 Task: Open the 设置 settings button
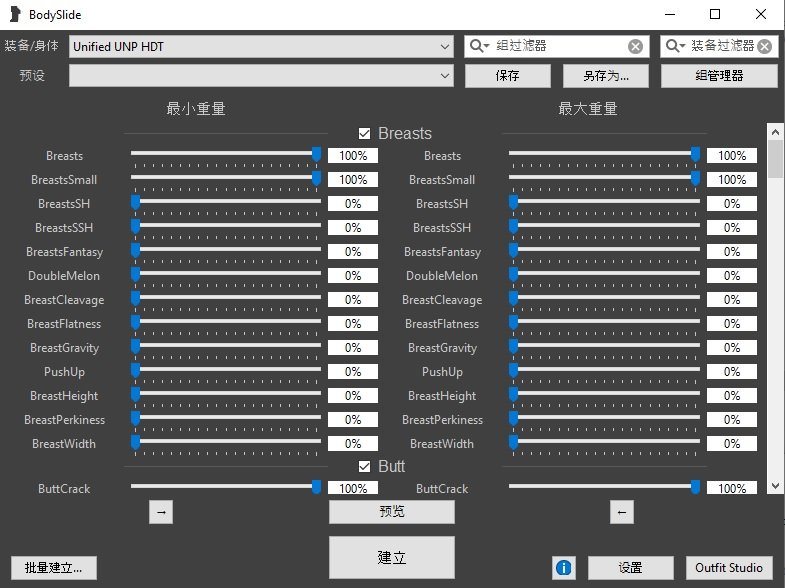pyautogui.click(x=630, y=567)
